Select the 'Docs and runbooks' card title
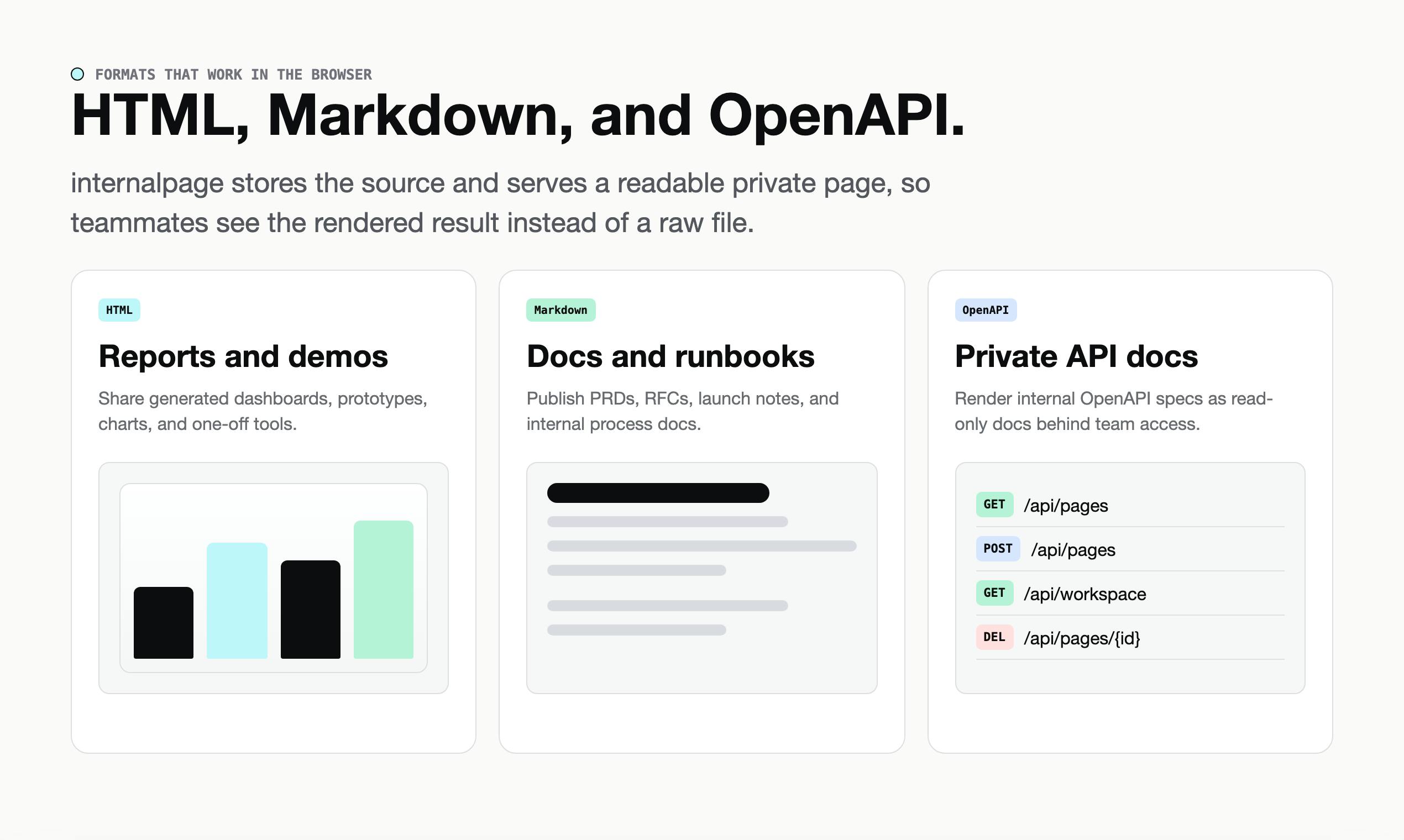1404x840 pixels. pos(670,356)
